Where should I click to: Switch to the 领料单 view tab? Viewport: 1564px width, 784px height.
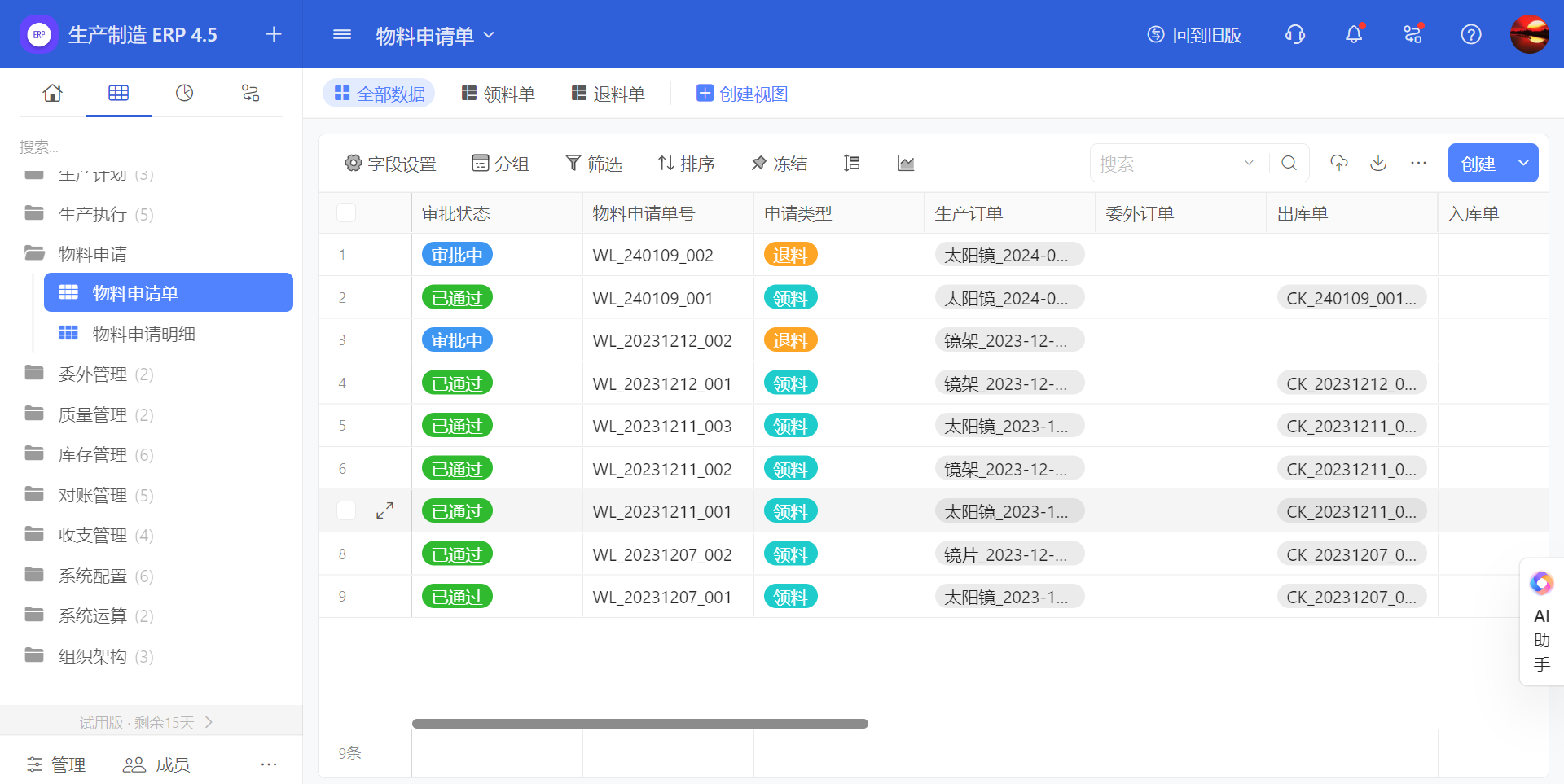498,94
